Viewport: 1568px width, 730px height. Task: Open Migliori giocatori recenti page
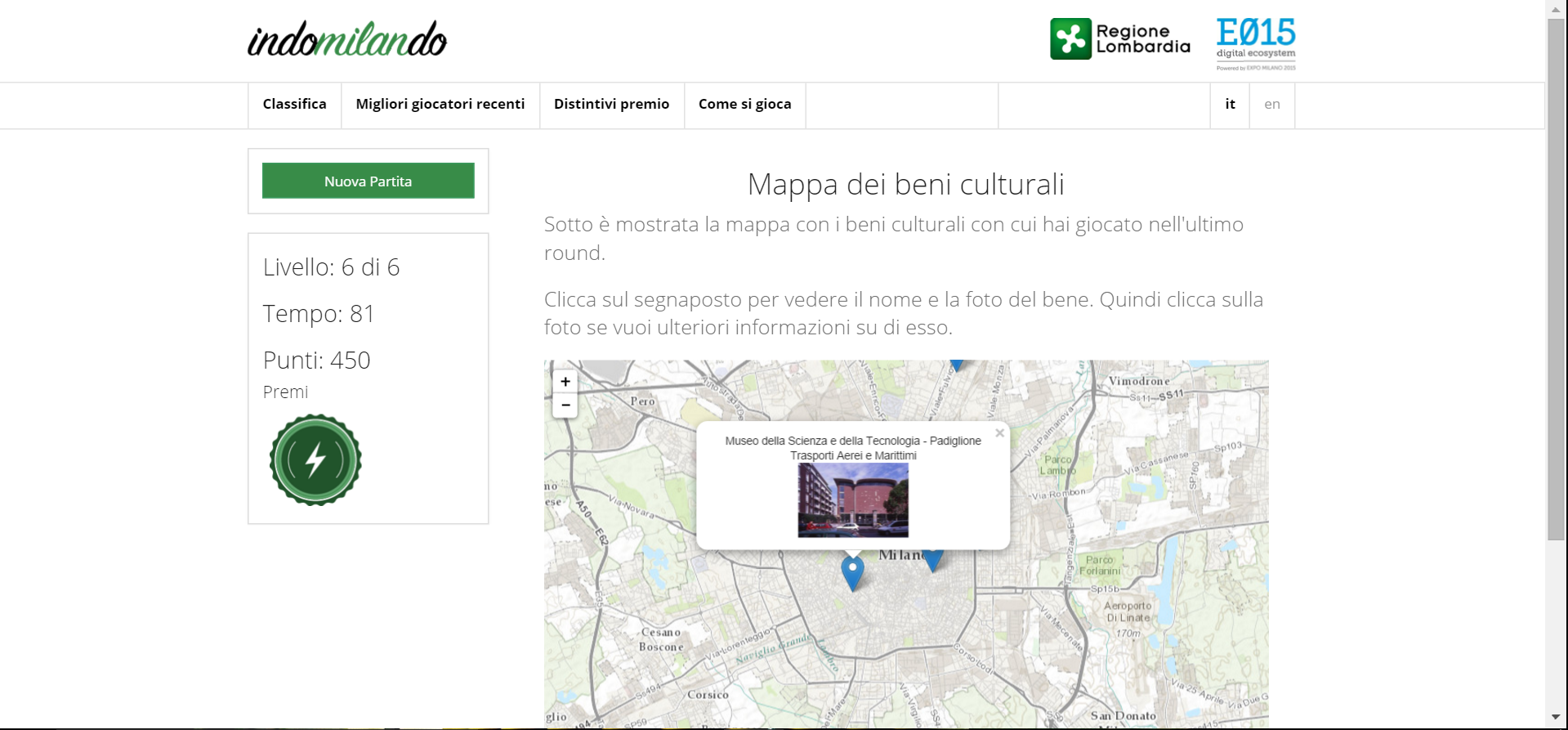point(440,105)
